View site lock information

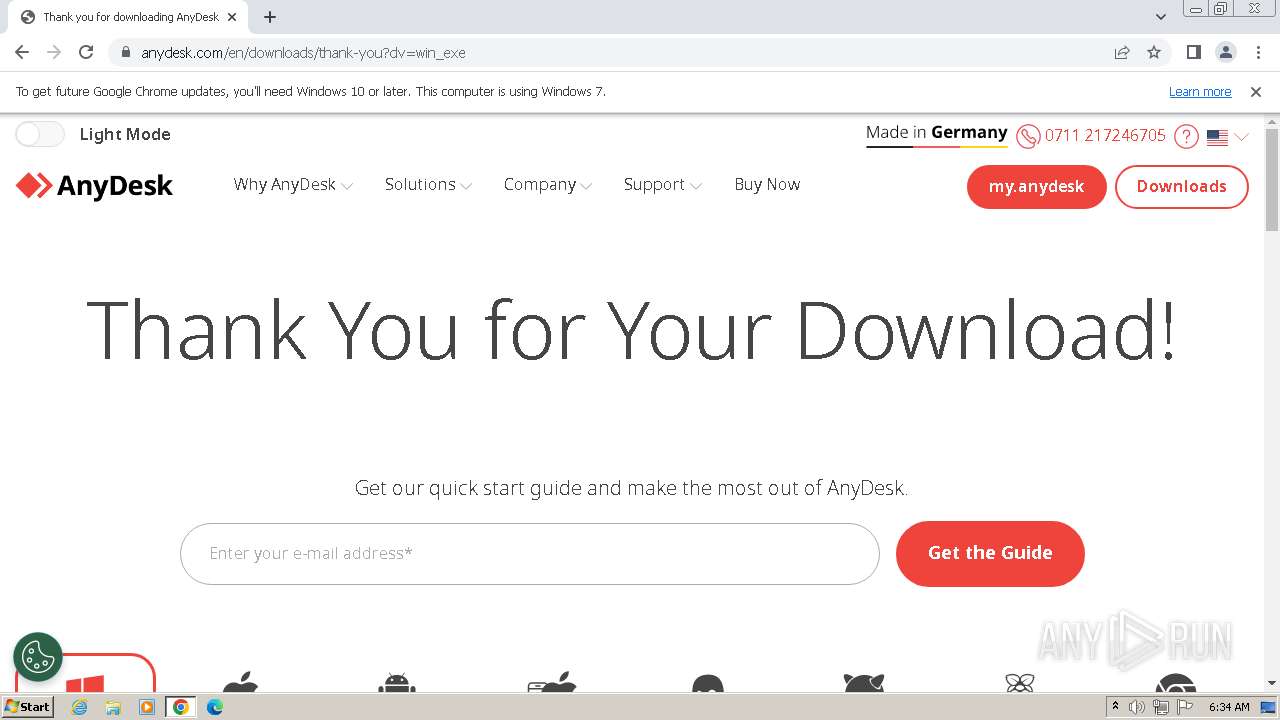click(x=124, y=53)
